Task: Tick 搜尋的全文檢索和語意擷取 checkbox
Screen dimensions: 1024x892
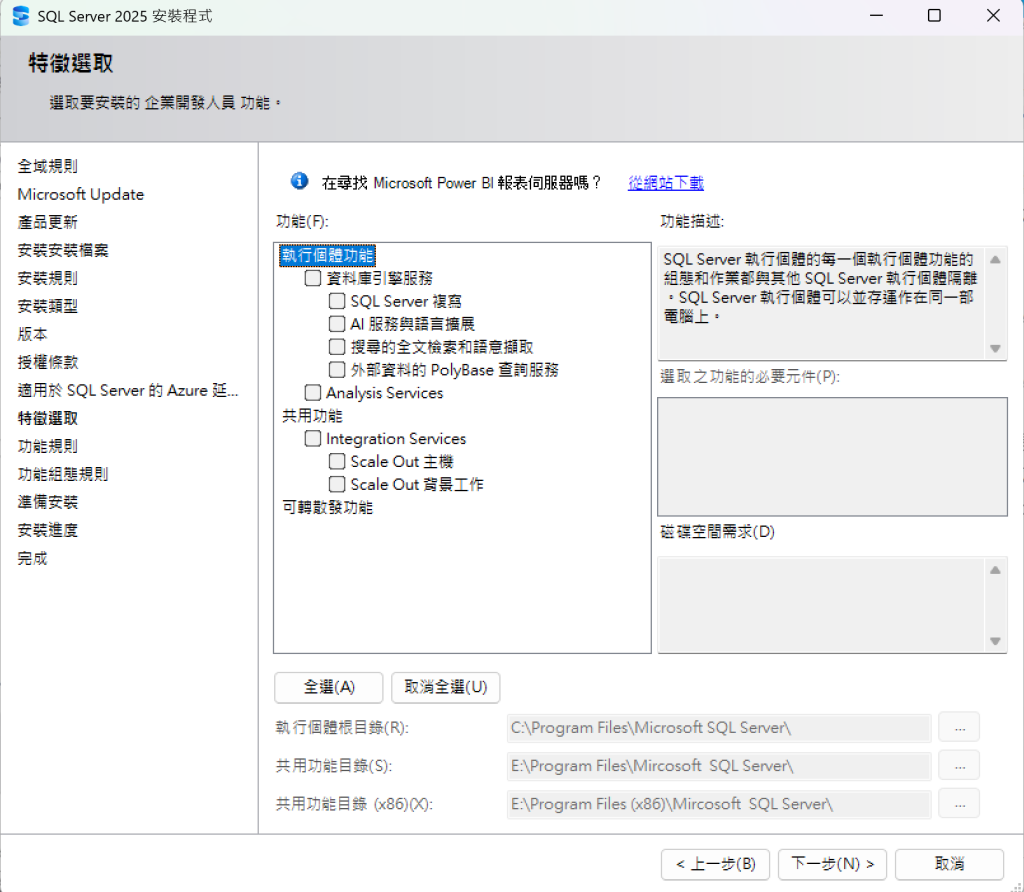Action: (x=337, y=347)
